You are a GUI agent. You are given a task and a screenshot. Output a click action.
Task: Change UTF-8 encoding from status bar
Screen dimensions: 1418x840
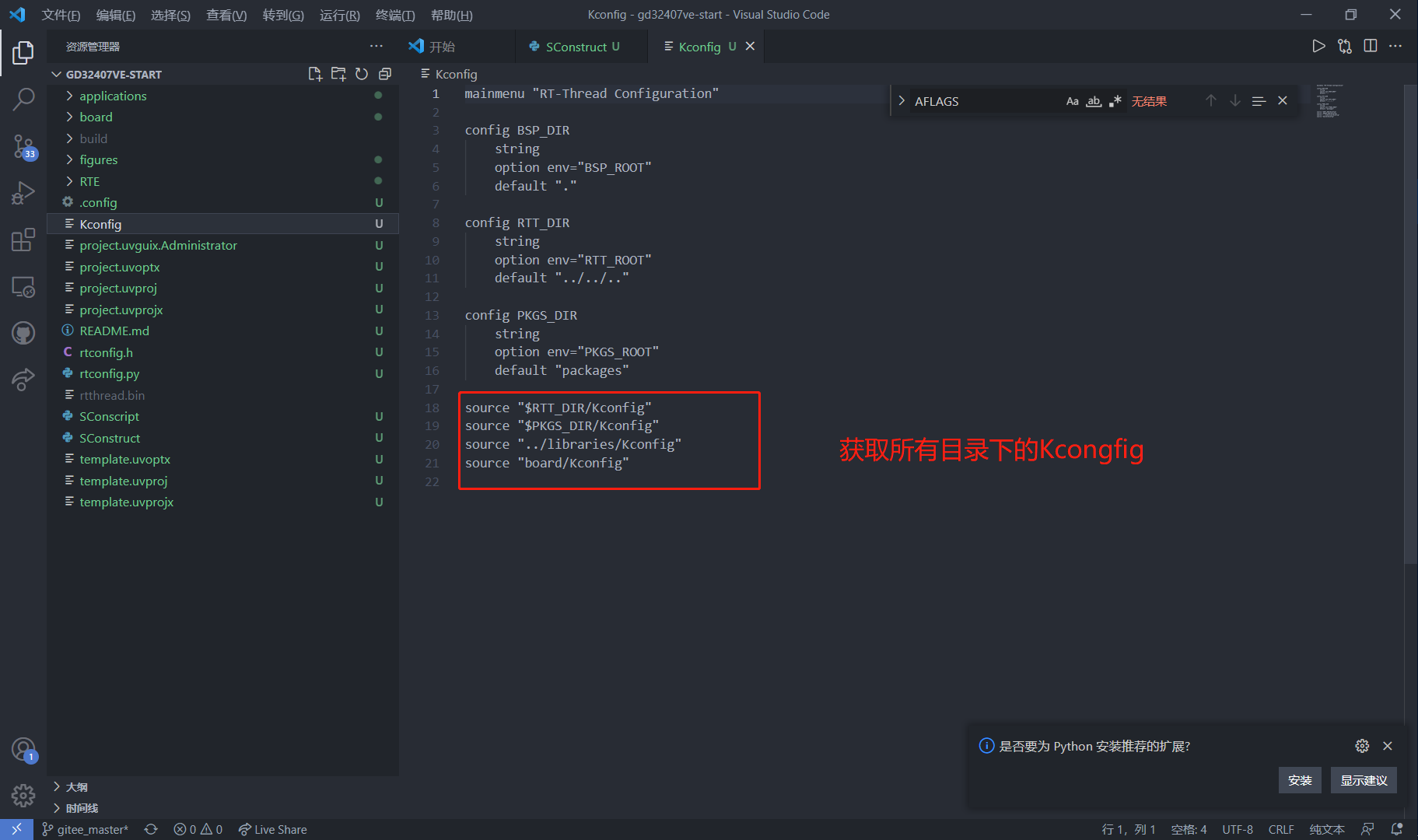click(x=1237, y=829)
